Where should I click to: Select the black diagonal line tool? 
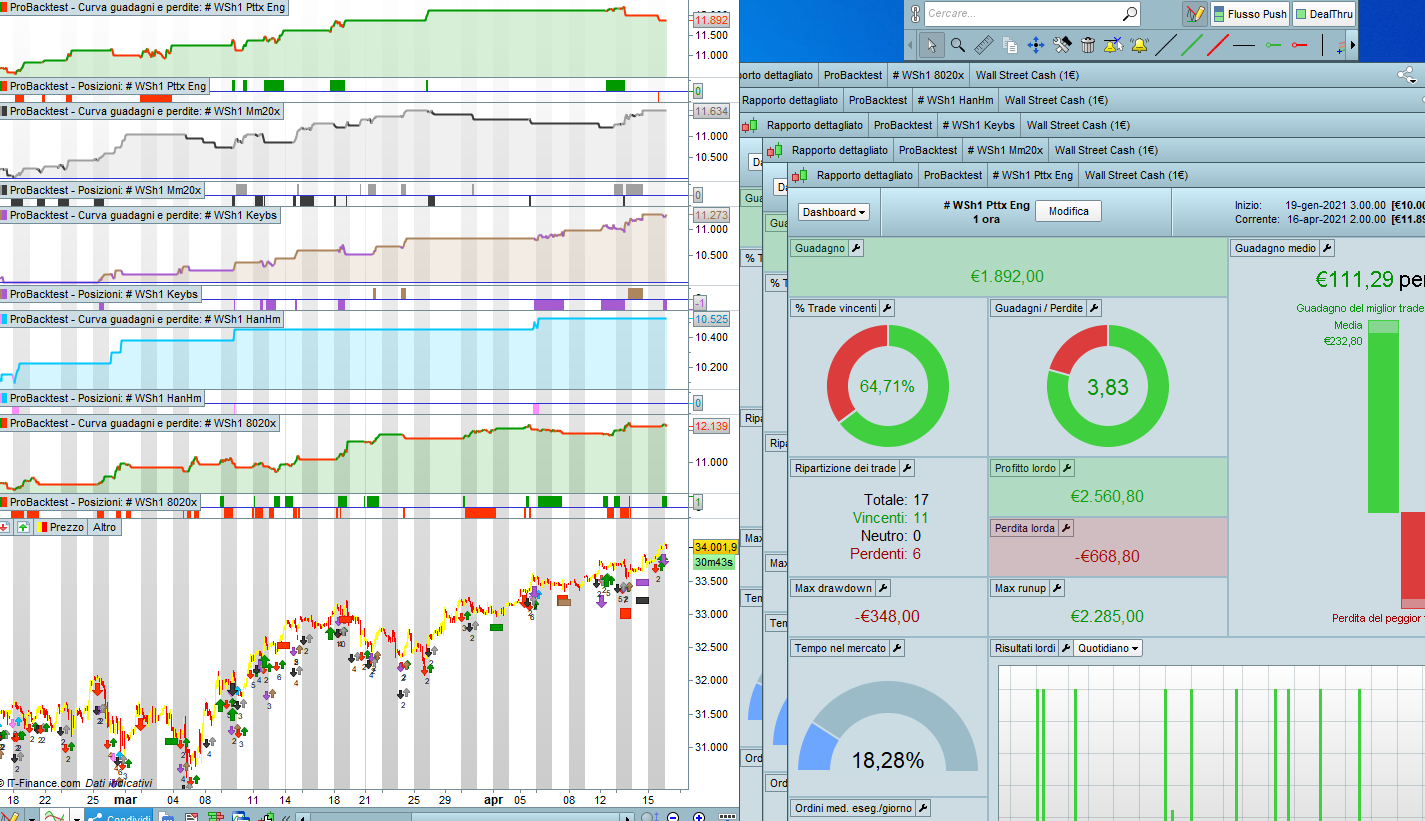(1166, 45)
